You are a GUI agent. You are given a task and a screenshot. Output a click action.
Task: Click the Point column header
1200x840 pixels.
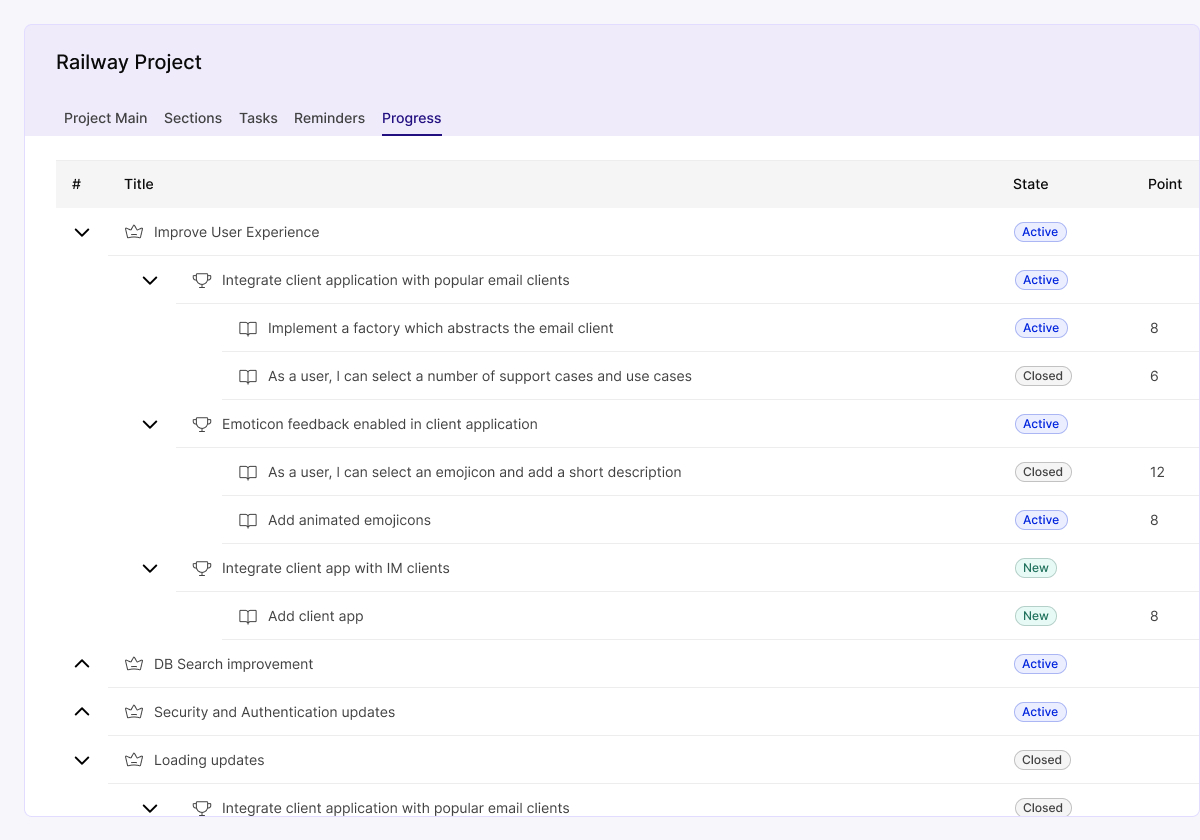[x=1165, y=184]
